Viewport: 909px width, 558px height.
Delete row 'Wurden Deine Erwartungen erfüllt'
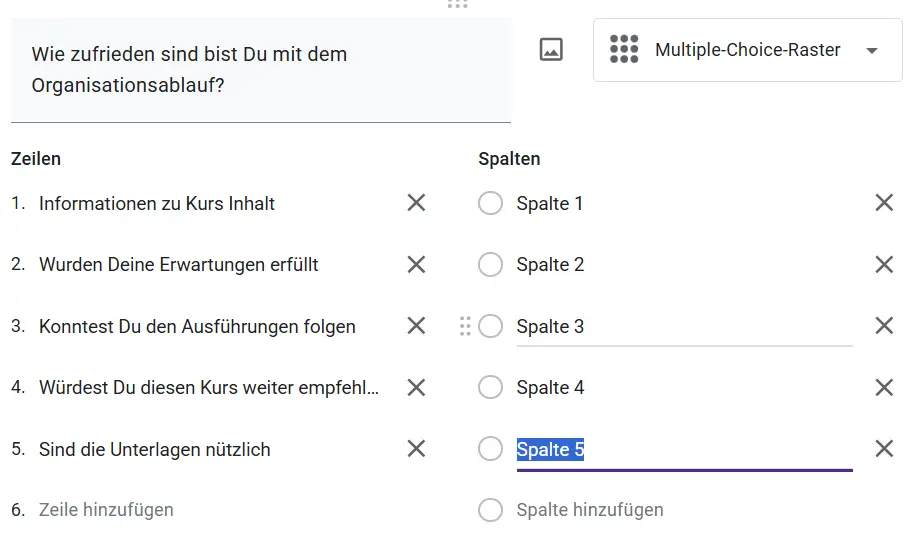coord(416,264)
